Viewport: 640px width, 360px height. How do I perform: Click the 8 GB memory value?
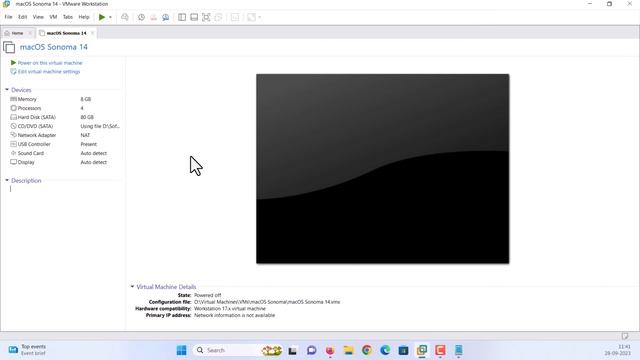86,99
